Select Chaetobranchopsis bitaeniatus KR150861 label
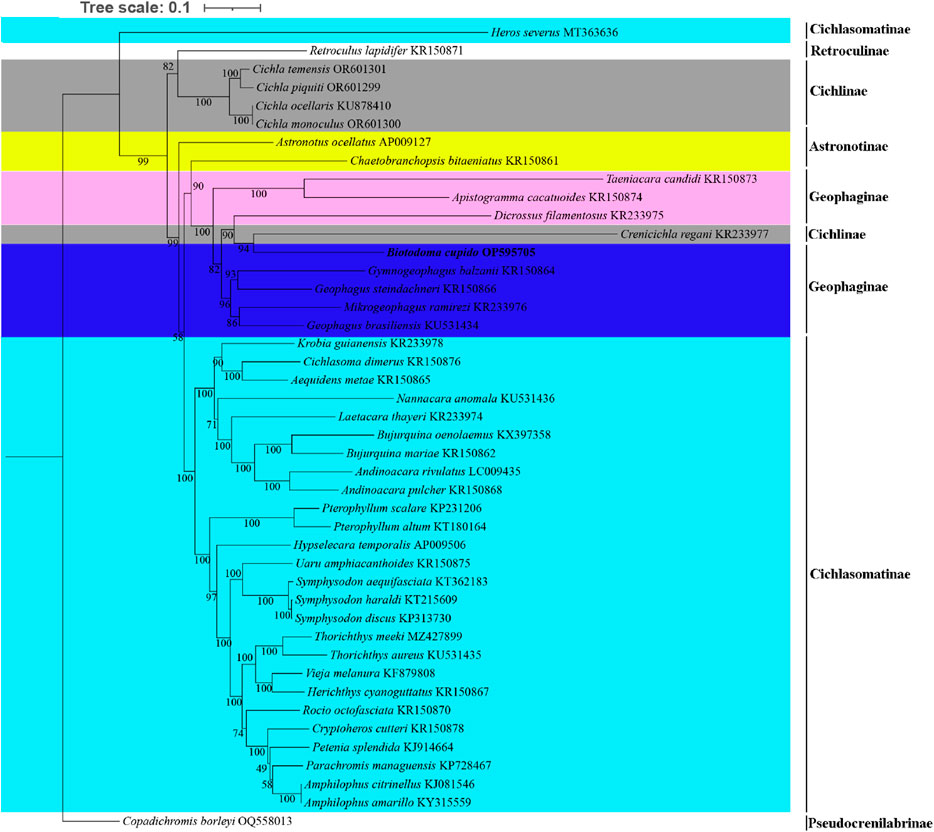Screen dimensions: 934x832 click(x=454, y=161)
